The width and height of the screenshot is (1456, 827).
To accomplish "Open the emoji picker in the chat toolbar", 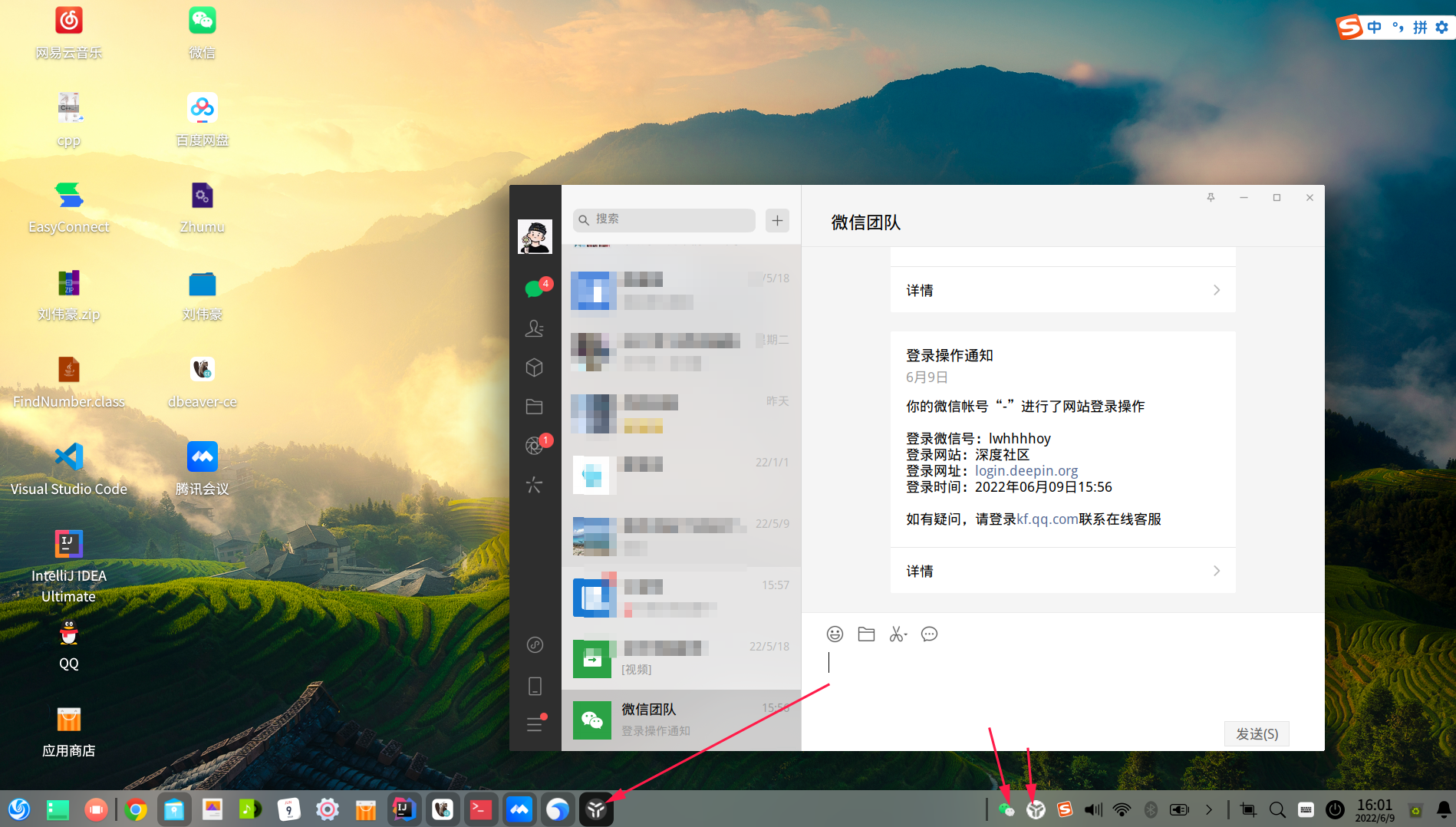I will pyautogui.click(x=835, y=634).
